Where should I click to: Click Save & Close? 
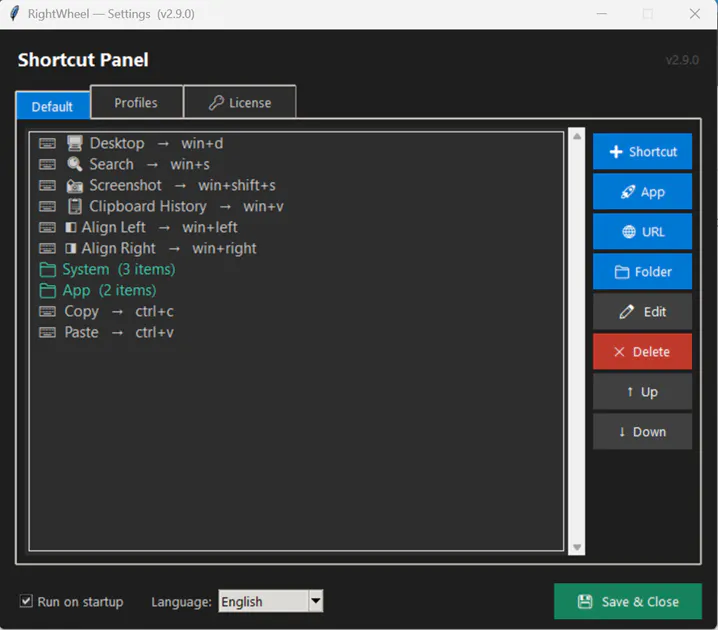tap(628, 601)
